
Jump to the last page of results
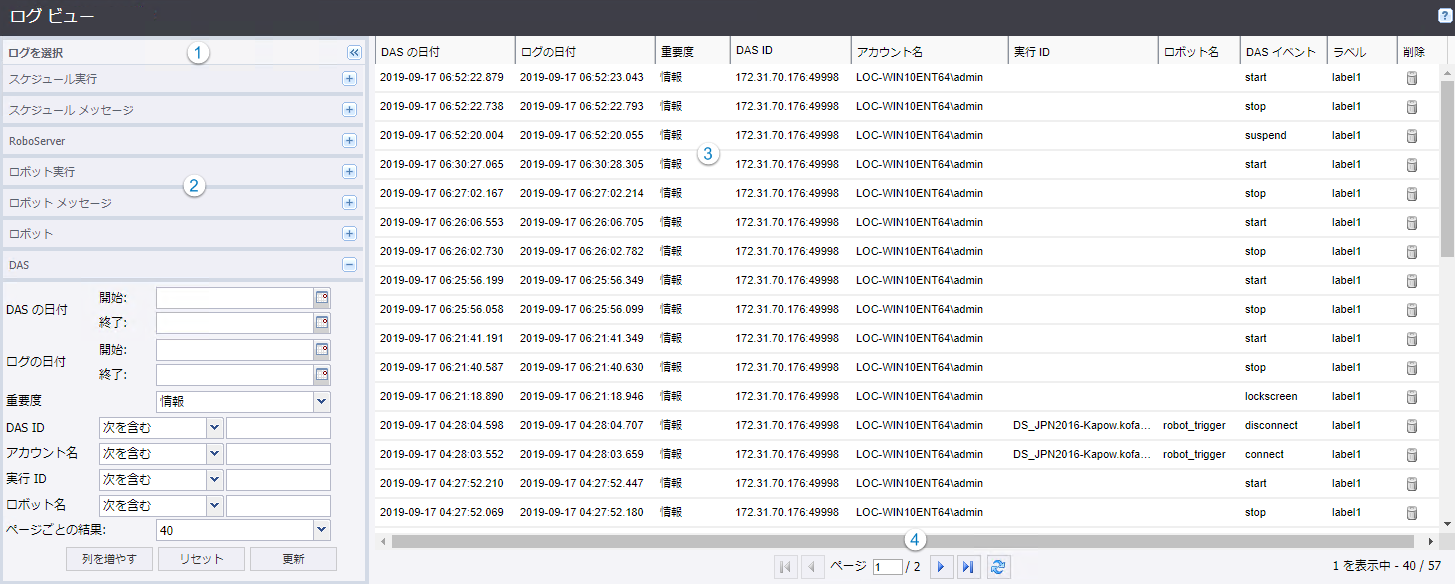967,567
